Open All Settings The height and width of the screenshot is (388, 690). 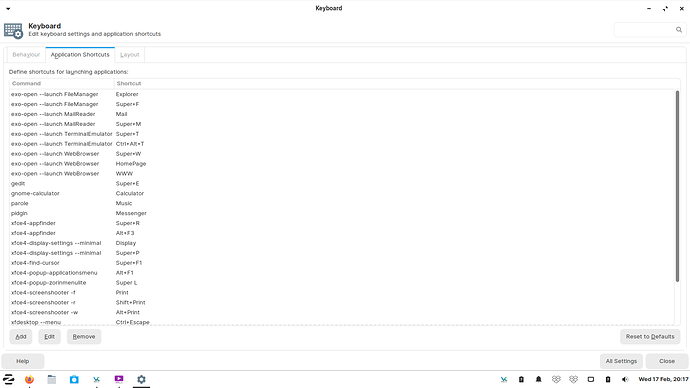(x=621, y=361)
